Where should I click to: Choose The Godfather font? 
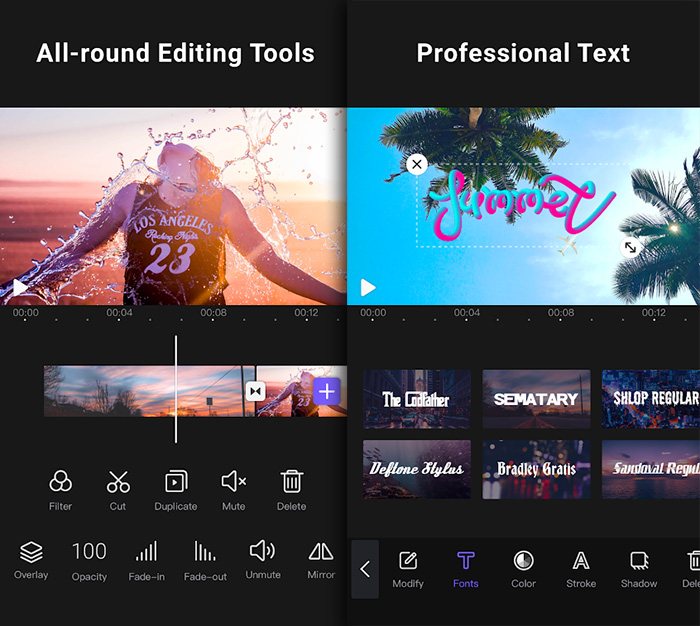click(x=417, y=399)
